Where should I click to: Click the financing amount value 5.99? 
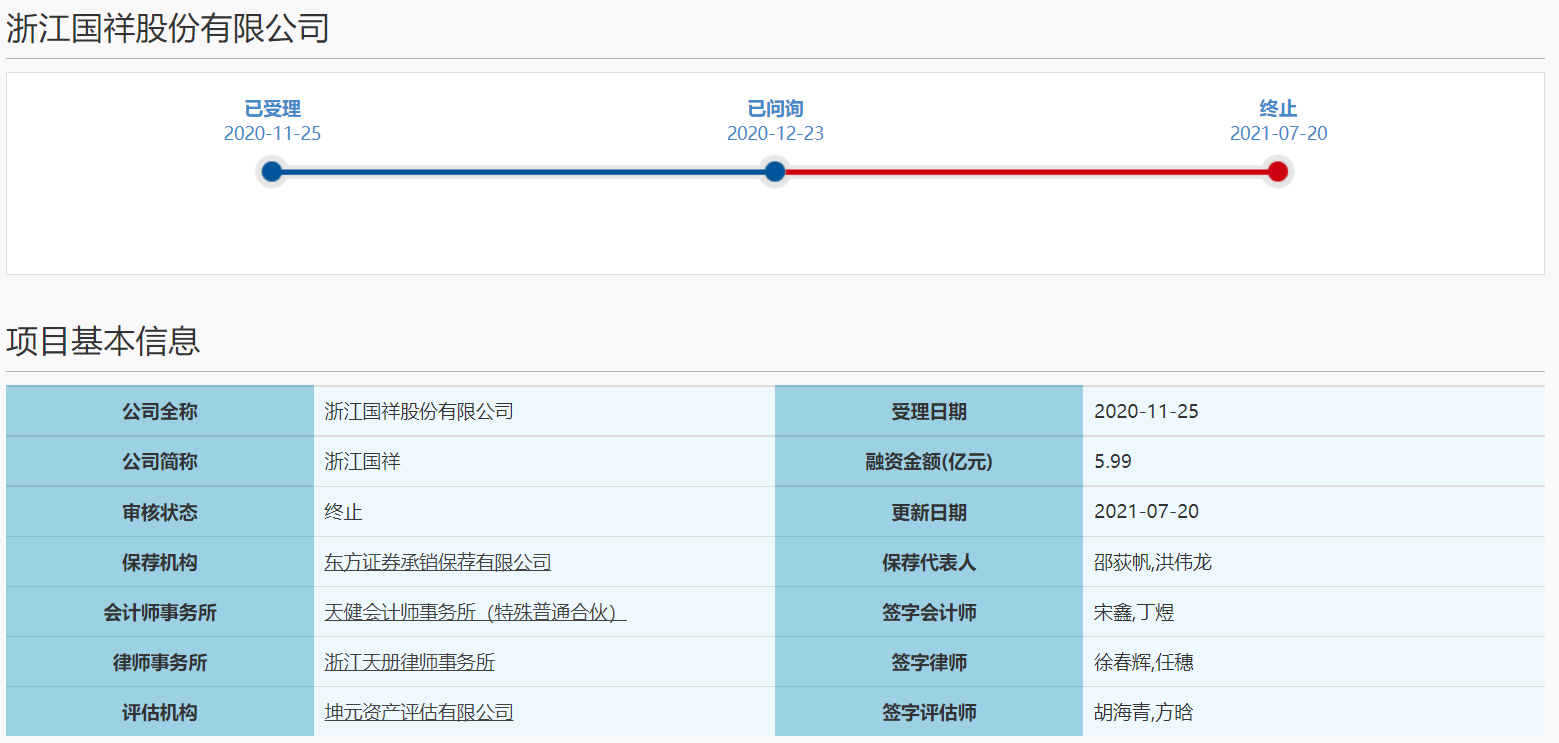click(x=1113, y=462)
